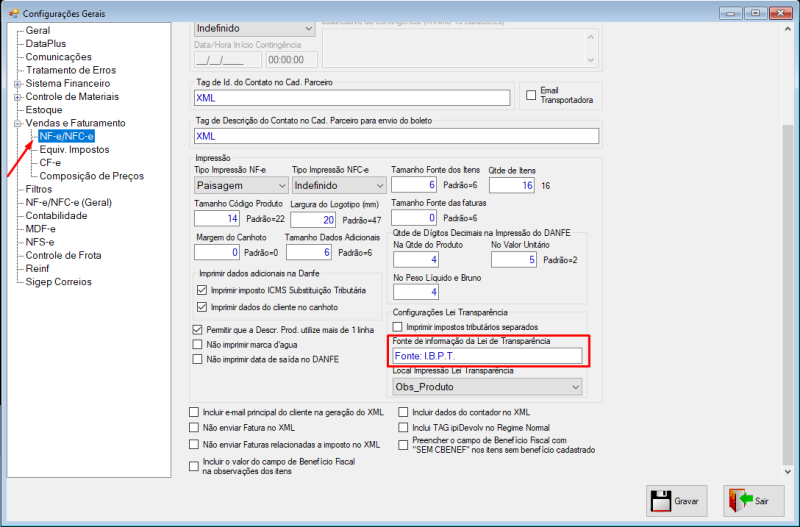
Task: Select Geral in the tree
Action: tap(38, 31)
